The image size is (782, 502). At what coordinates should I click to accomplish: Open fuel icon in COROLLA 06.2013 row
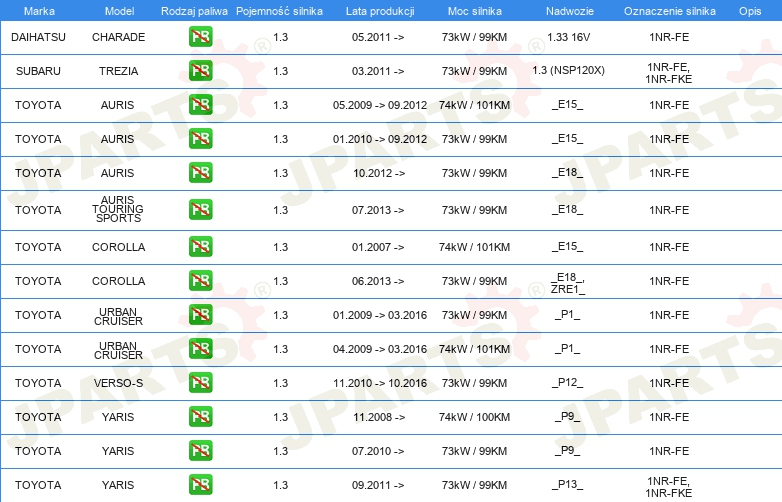tap(200, 281)
